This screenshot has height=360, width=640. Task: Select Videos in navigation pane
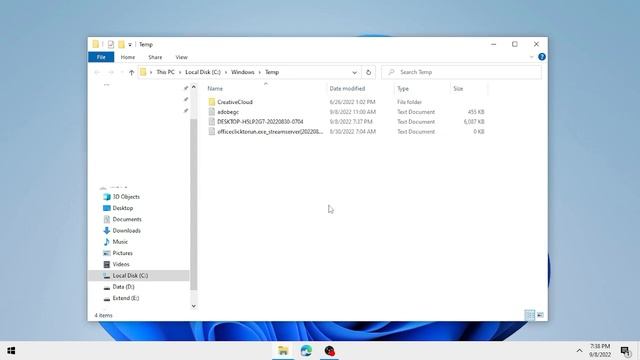coord(121,264)
